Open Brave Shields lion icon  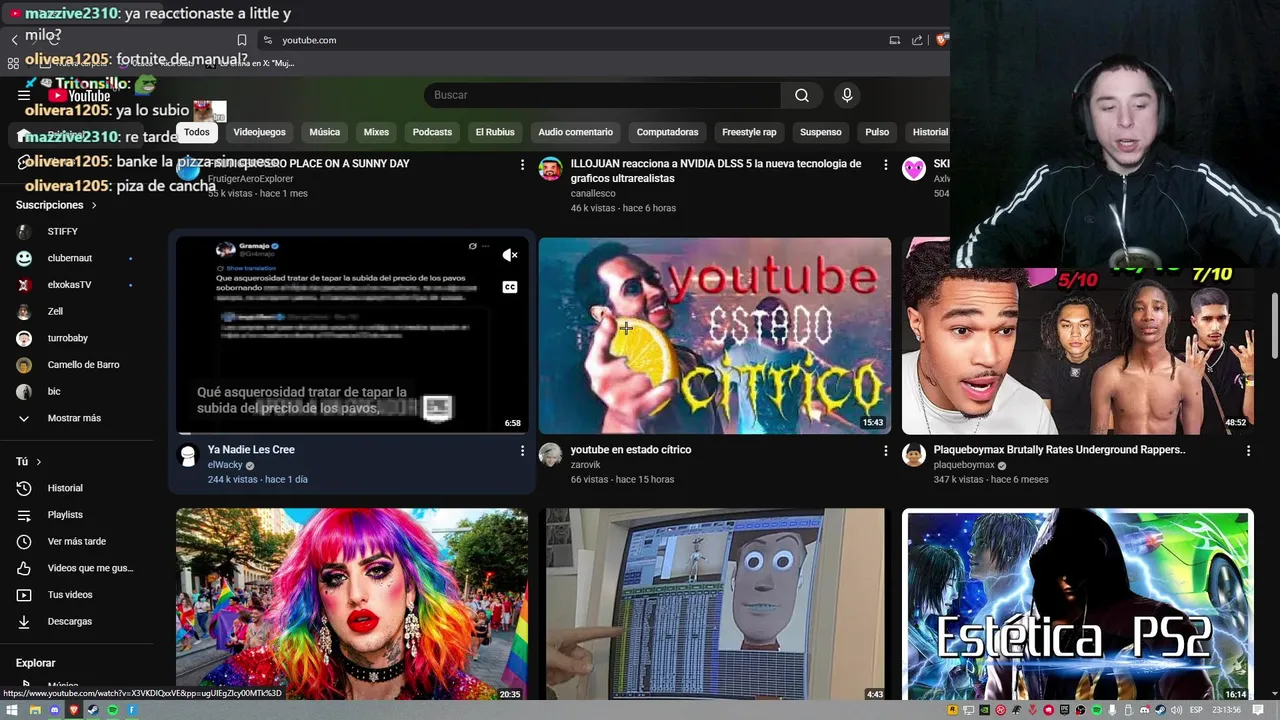tap(941, 40)
